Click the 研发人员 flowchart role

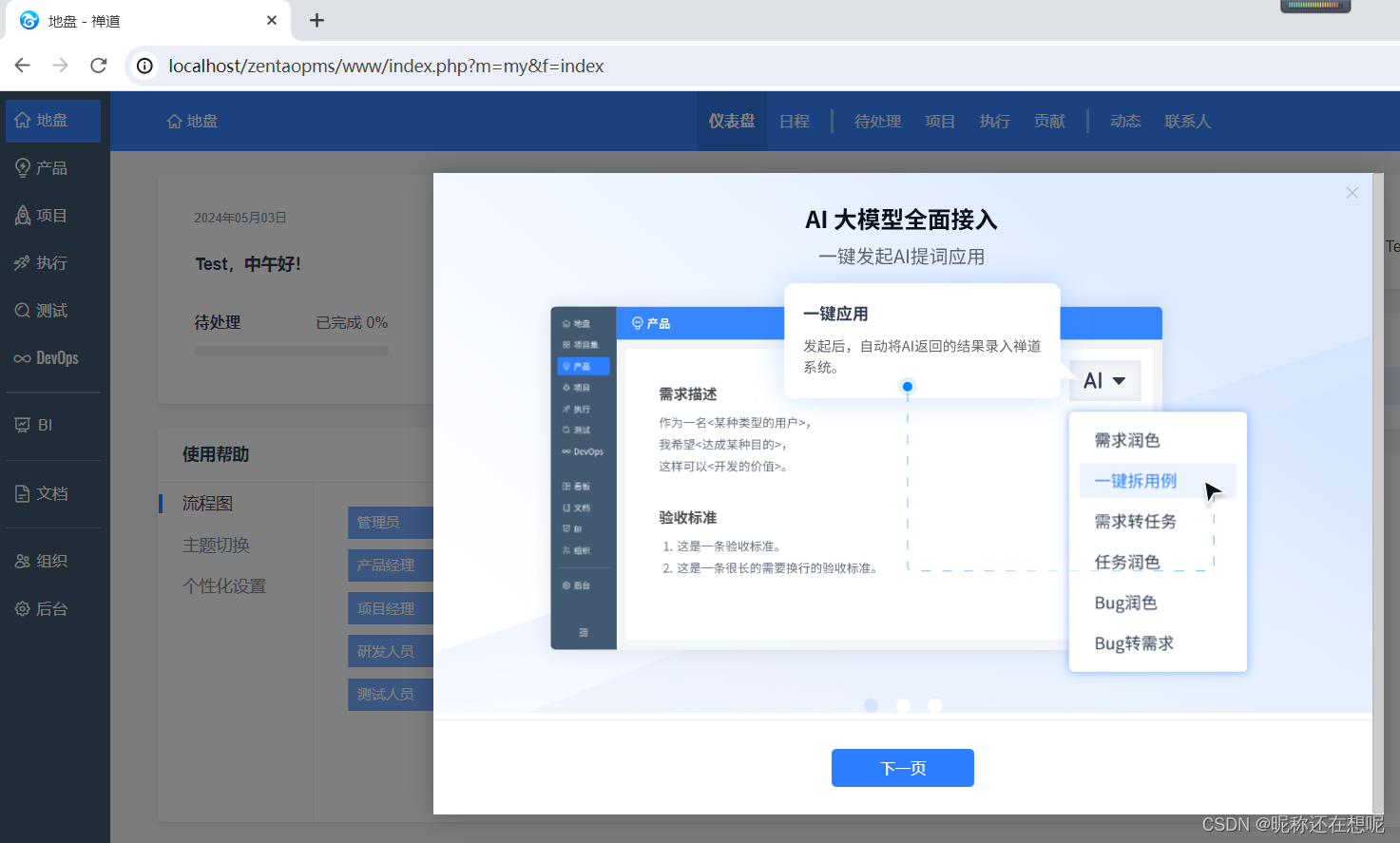pos(390,651)
